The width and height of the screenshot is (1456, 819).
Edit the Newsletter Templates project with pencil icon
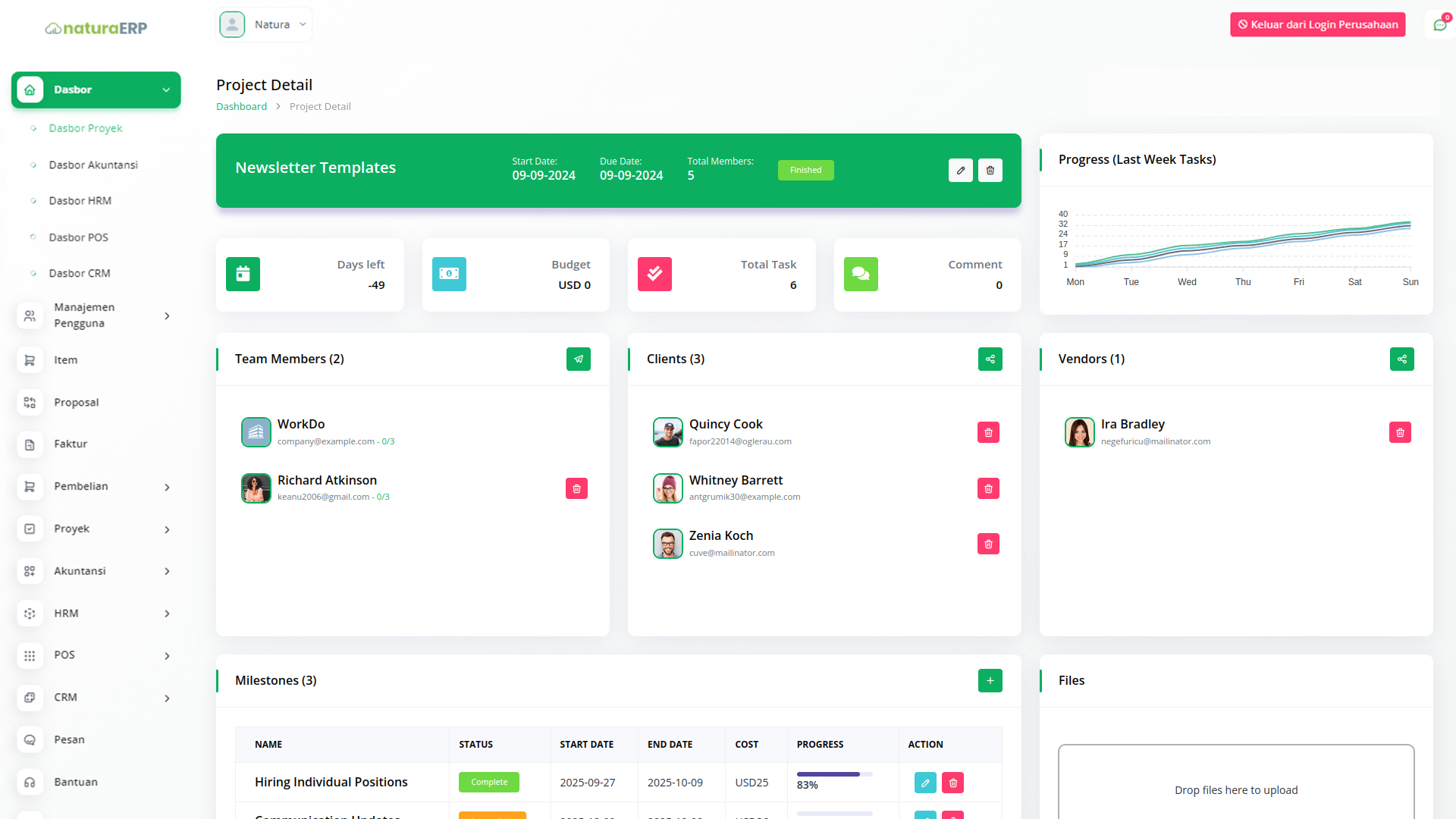(x=960, y=171)
